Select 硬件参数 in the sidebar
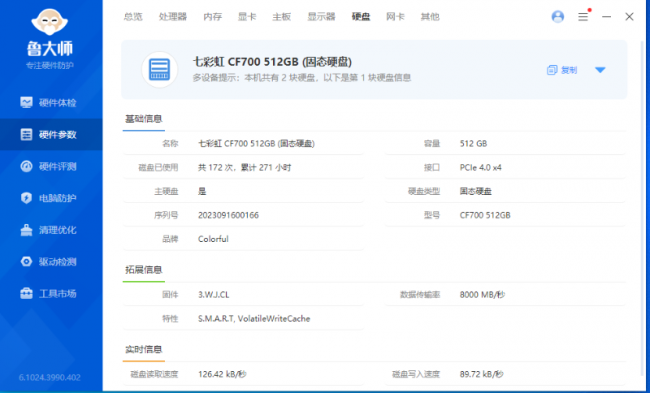This screenshot has width=650, height=393. 51,134
